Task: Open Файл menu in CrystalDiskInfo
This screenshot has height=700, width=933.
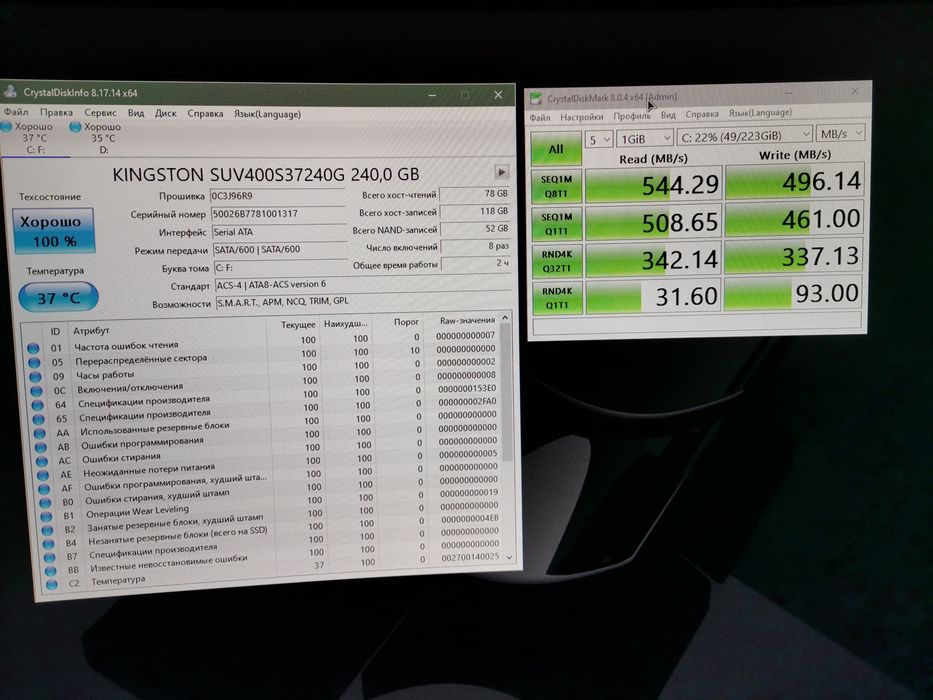Action: click(x=16, y=112)
